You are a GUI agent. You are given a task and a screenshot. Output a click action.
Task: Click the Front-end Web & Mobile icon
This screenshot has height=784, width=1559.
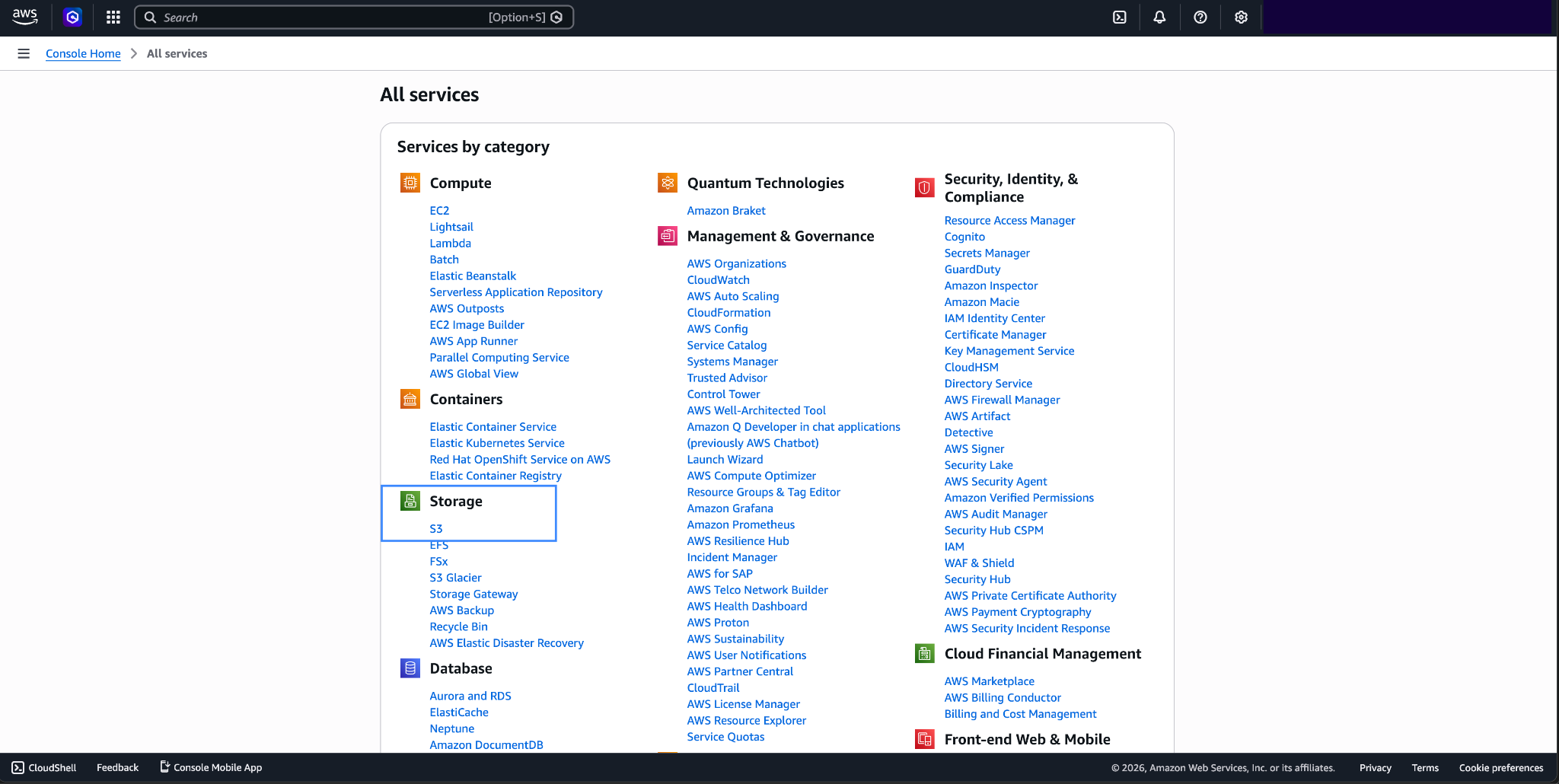click(925, 739)
